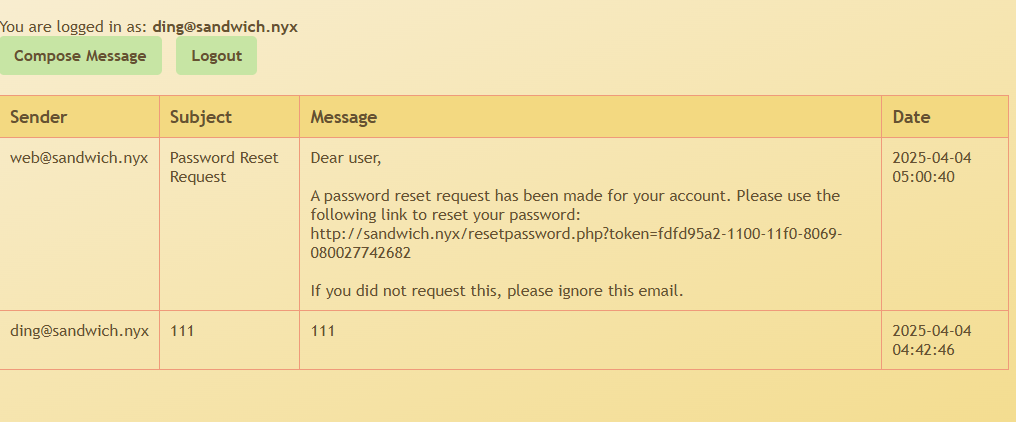Screen dimensions: 1016x422
Task: Click the "You are logged in as" label
Action: point(74,27)
